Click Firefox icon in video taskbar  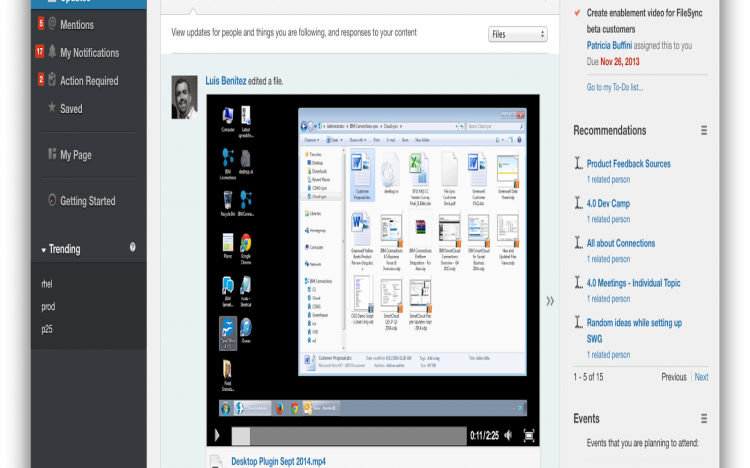[x=279, y=408]
